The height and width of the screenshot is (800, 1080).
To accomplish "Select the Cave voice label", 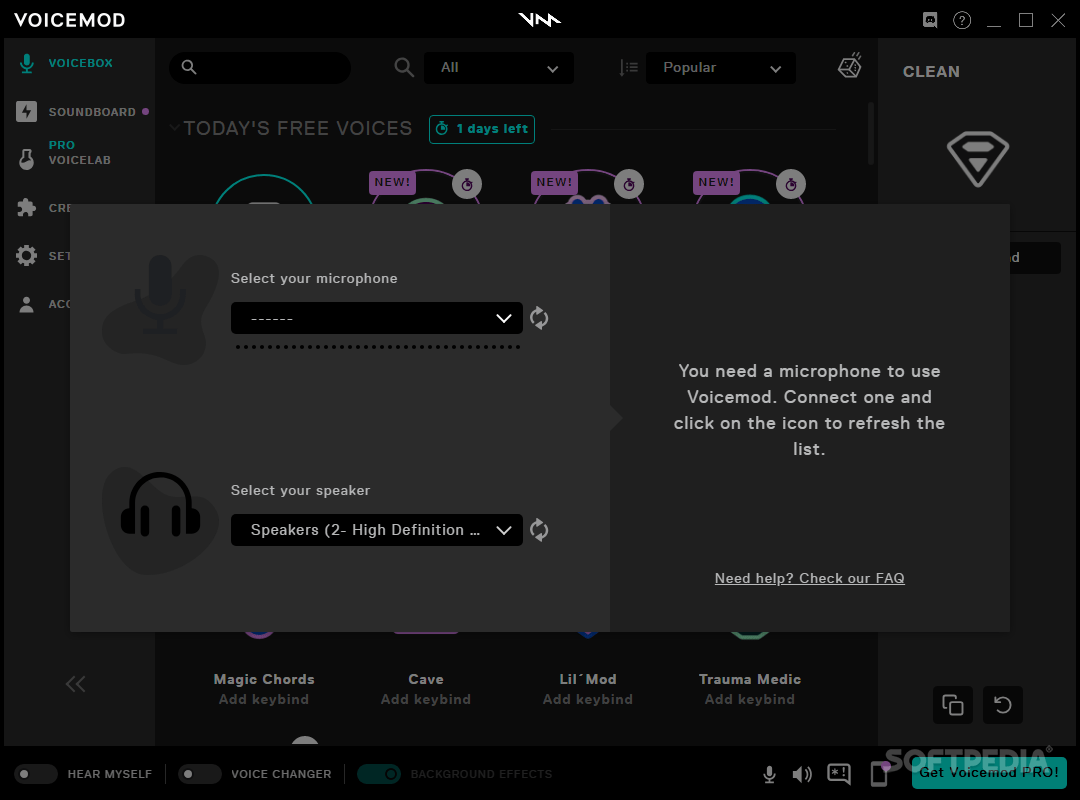I will [426, 679].
